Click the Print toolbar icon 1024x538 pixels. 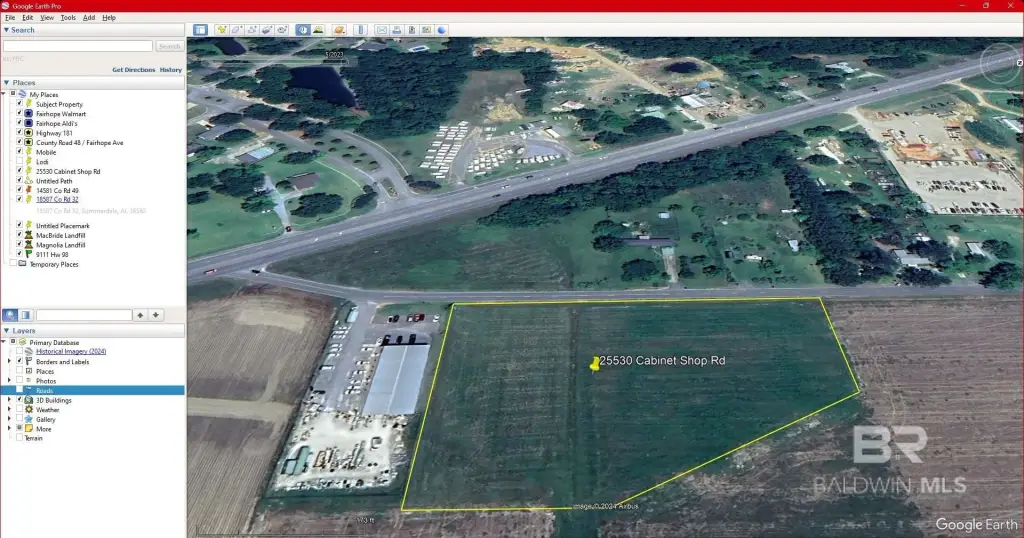396,30
